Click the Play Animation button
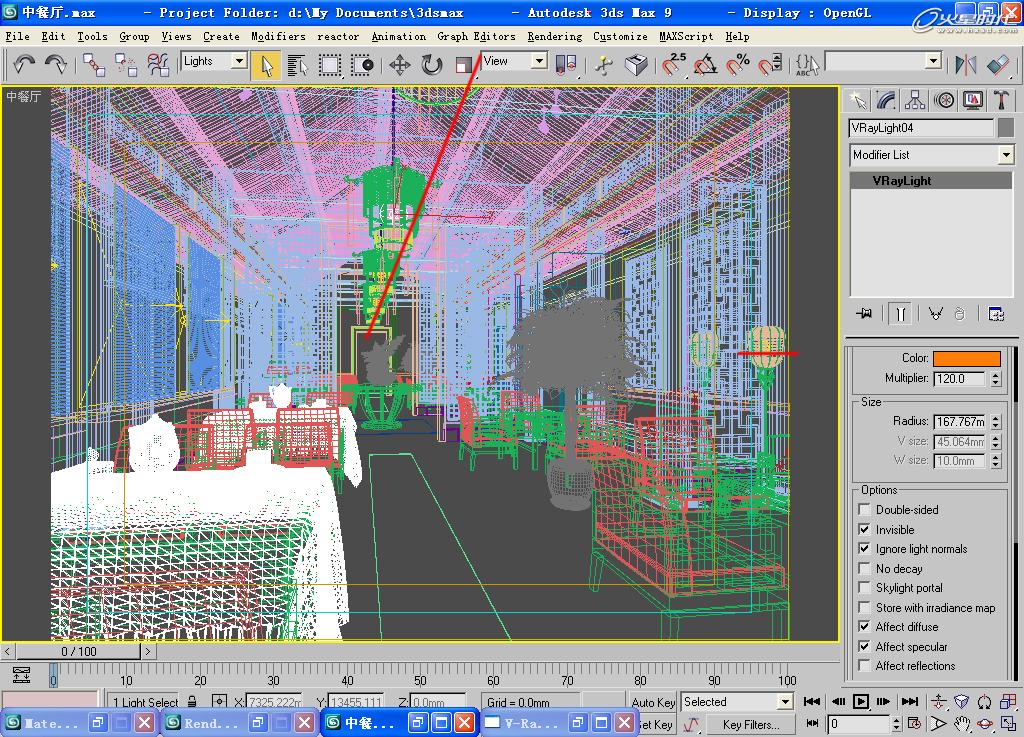The width and height of the screenshot is (1024, 737). 861,702
